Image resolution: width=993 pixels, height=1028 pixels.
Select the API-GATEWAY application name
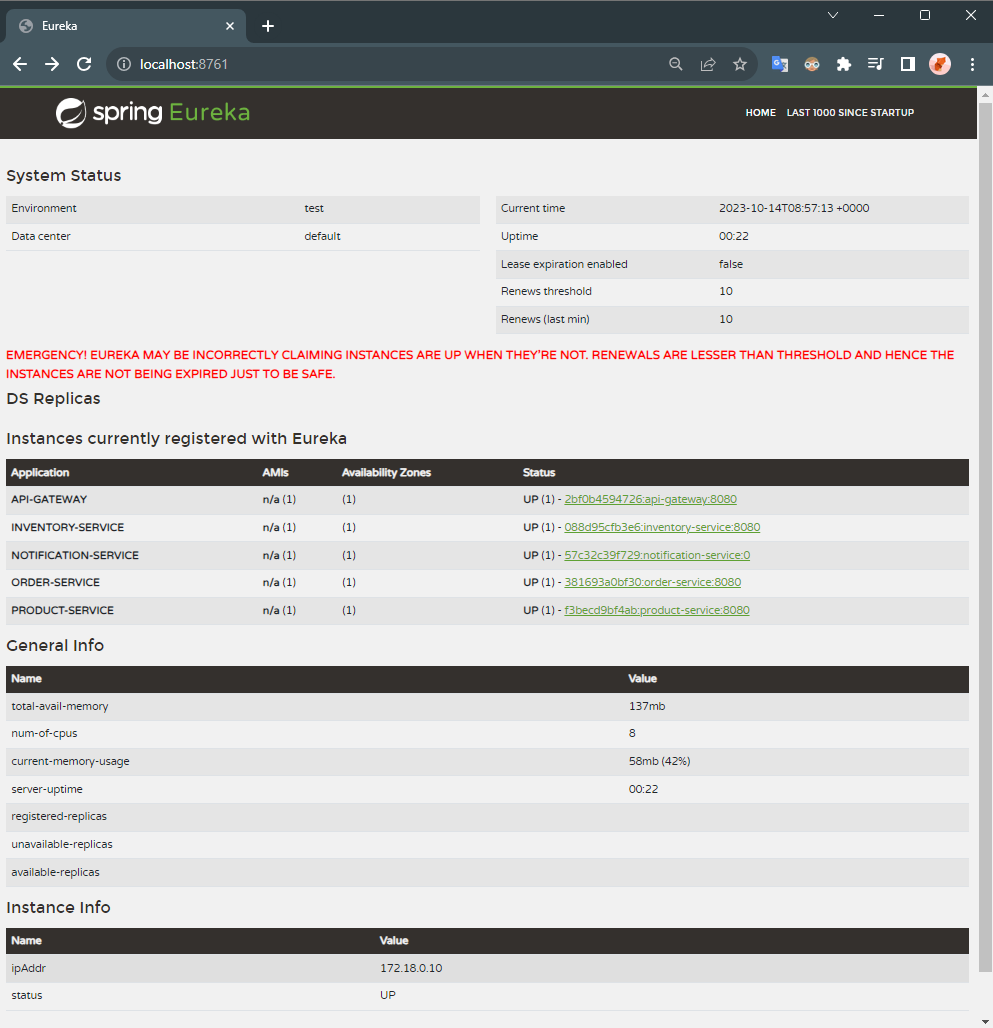pyautogui.click(x=49, y=500)
